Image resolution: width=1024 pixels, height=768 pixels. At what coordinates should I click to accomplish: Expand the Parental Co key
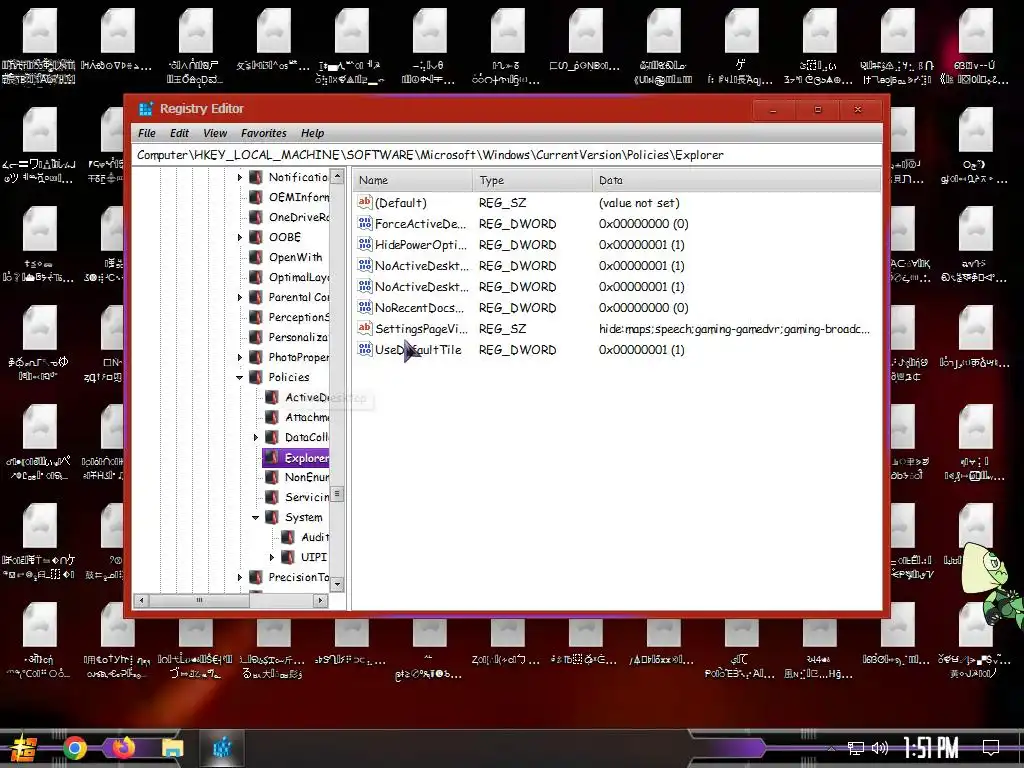click(x=240, y=297)
